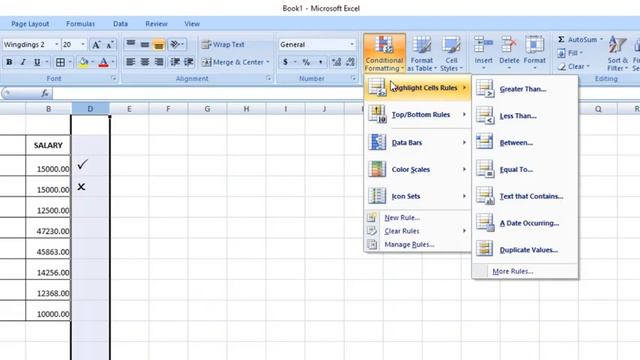Click Decrease Indent icon

point(175,62)
